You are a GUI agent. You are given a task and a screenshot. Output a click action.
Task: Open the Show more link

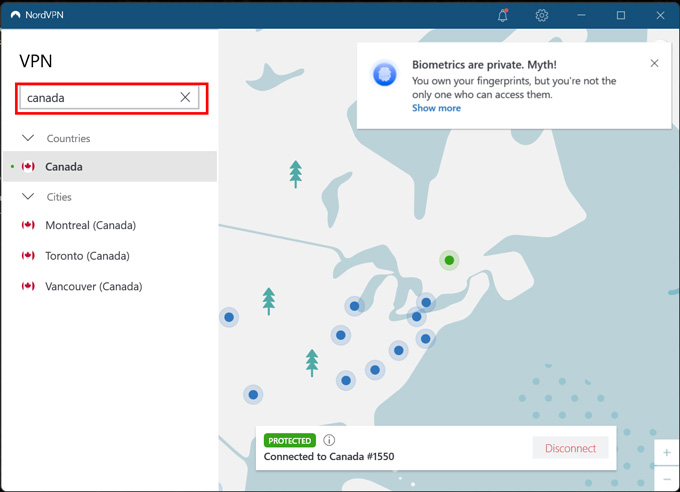point(436,108)
